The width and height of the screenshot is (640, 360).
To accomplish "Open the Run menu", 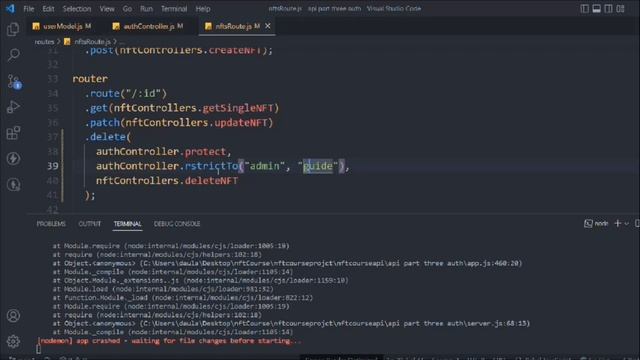I will (x=146, y=9).
